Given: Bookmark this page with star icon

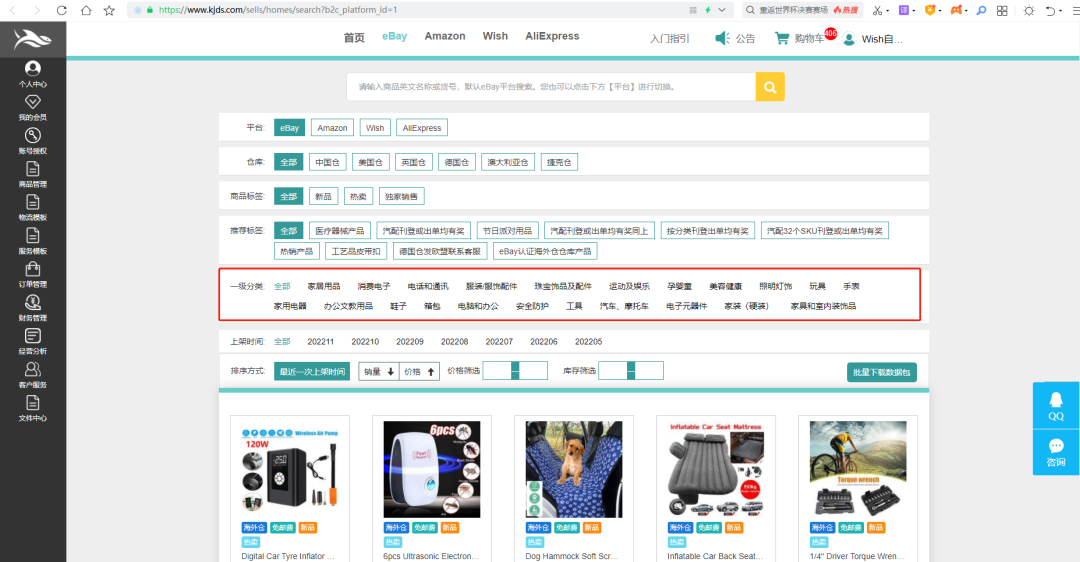Looking at the screenshot, I should [x=109, y=10].
